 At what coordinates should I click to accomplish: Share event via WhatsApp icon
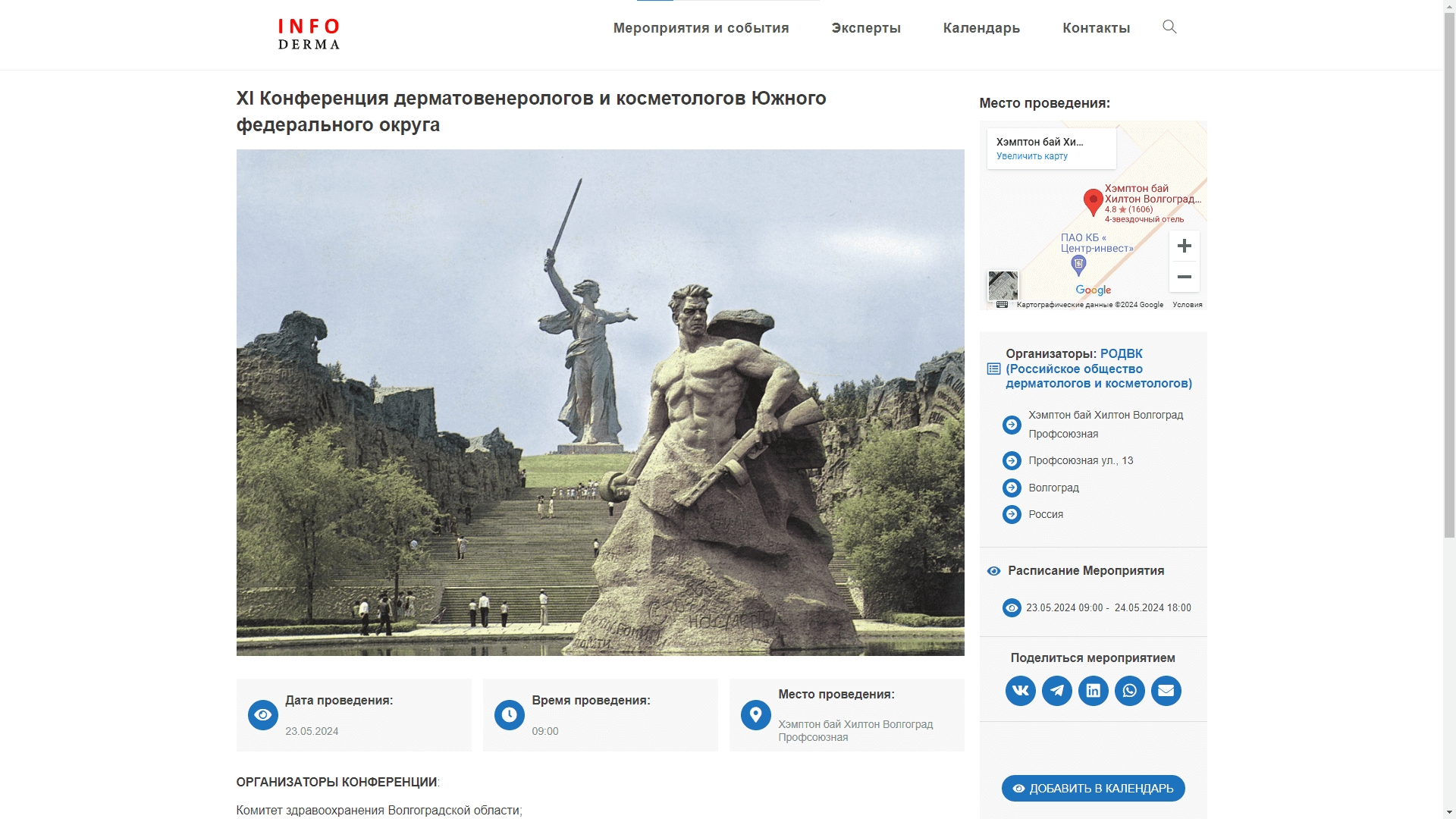click(x=1129, y=691)
